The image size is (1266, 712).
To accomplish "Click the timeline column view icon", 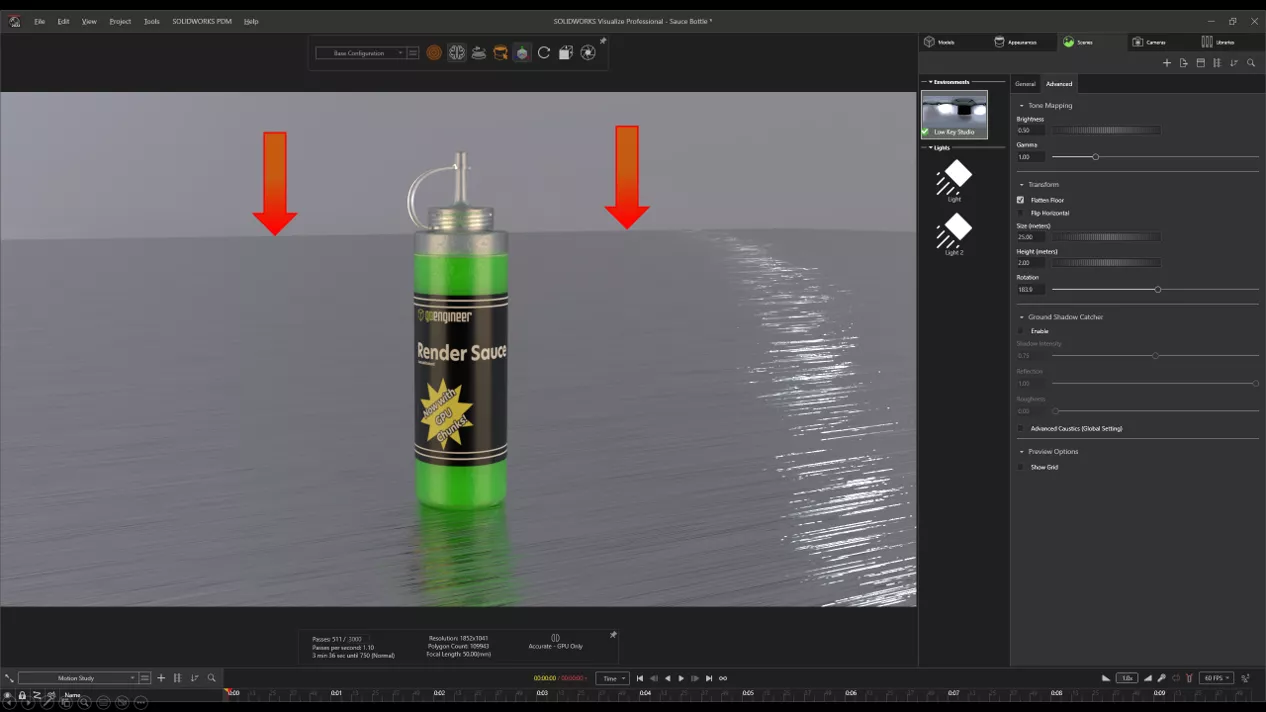I will click(177, 678).
